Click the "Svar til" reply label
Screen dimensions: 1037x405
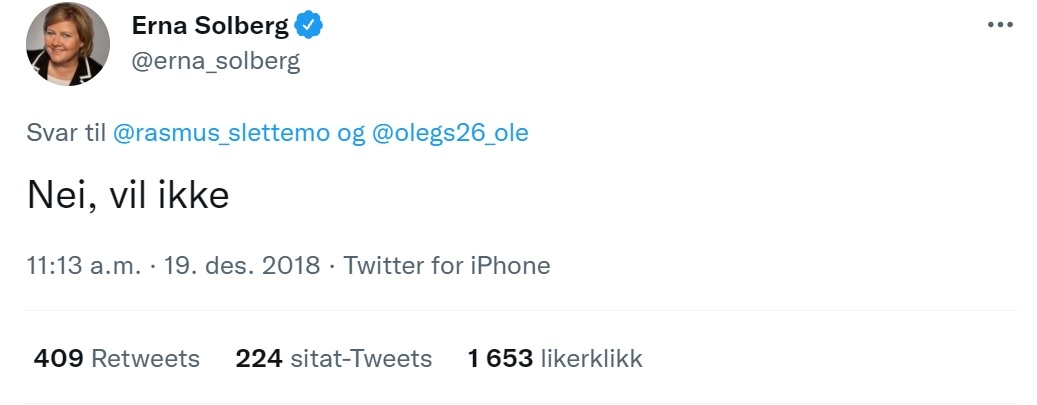coord(66,133)
